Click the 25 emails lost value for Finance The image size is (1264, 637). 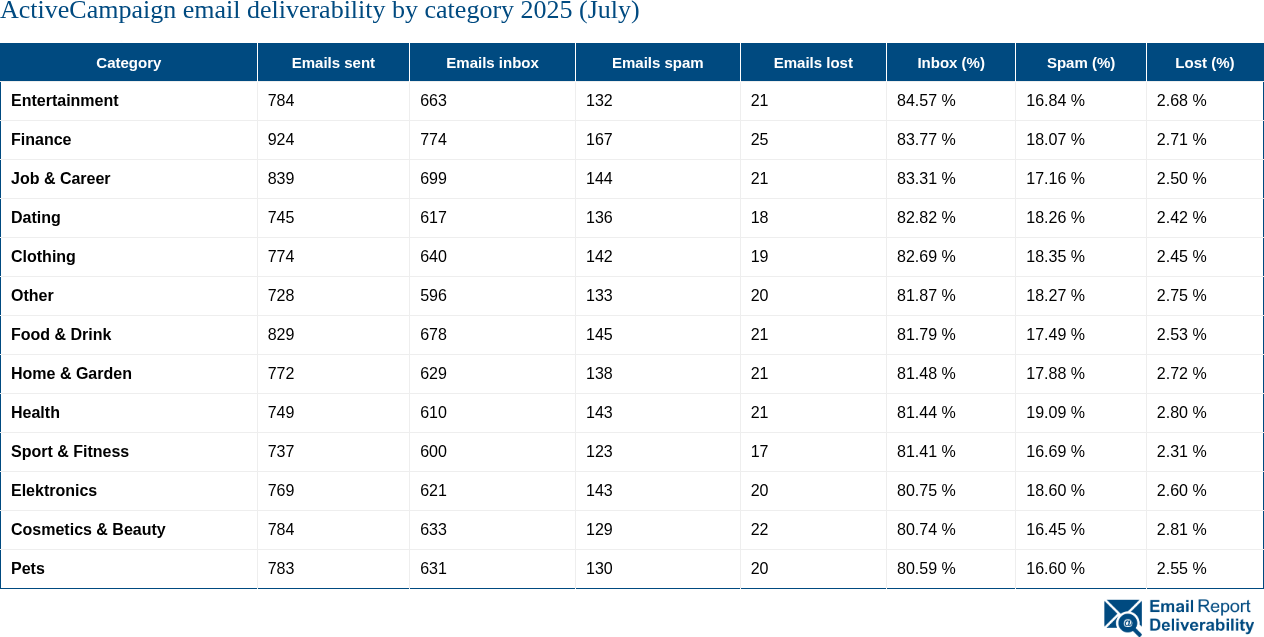(760, 140)
